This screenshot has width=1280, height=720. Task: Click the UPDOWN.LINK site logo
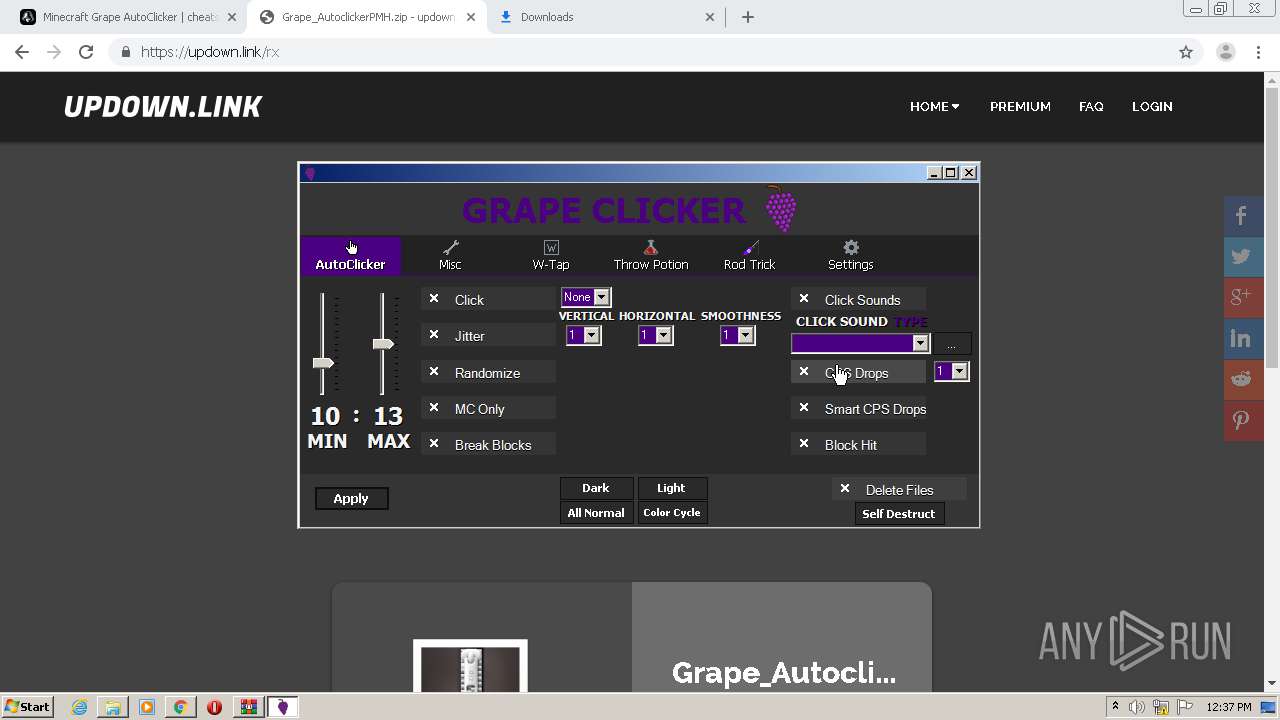pyautogui.click(x=162, y=107)
